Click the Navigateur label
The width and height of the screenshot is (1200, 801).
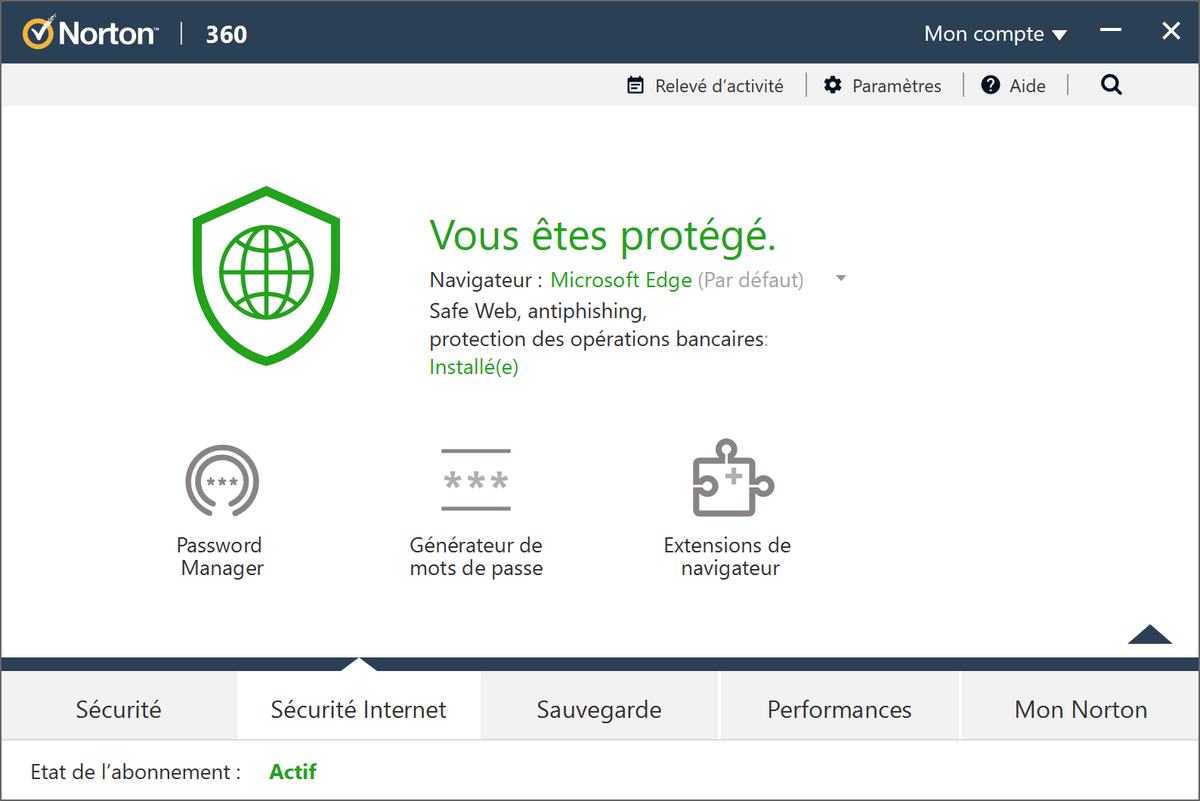click(x=486, y=280)
